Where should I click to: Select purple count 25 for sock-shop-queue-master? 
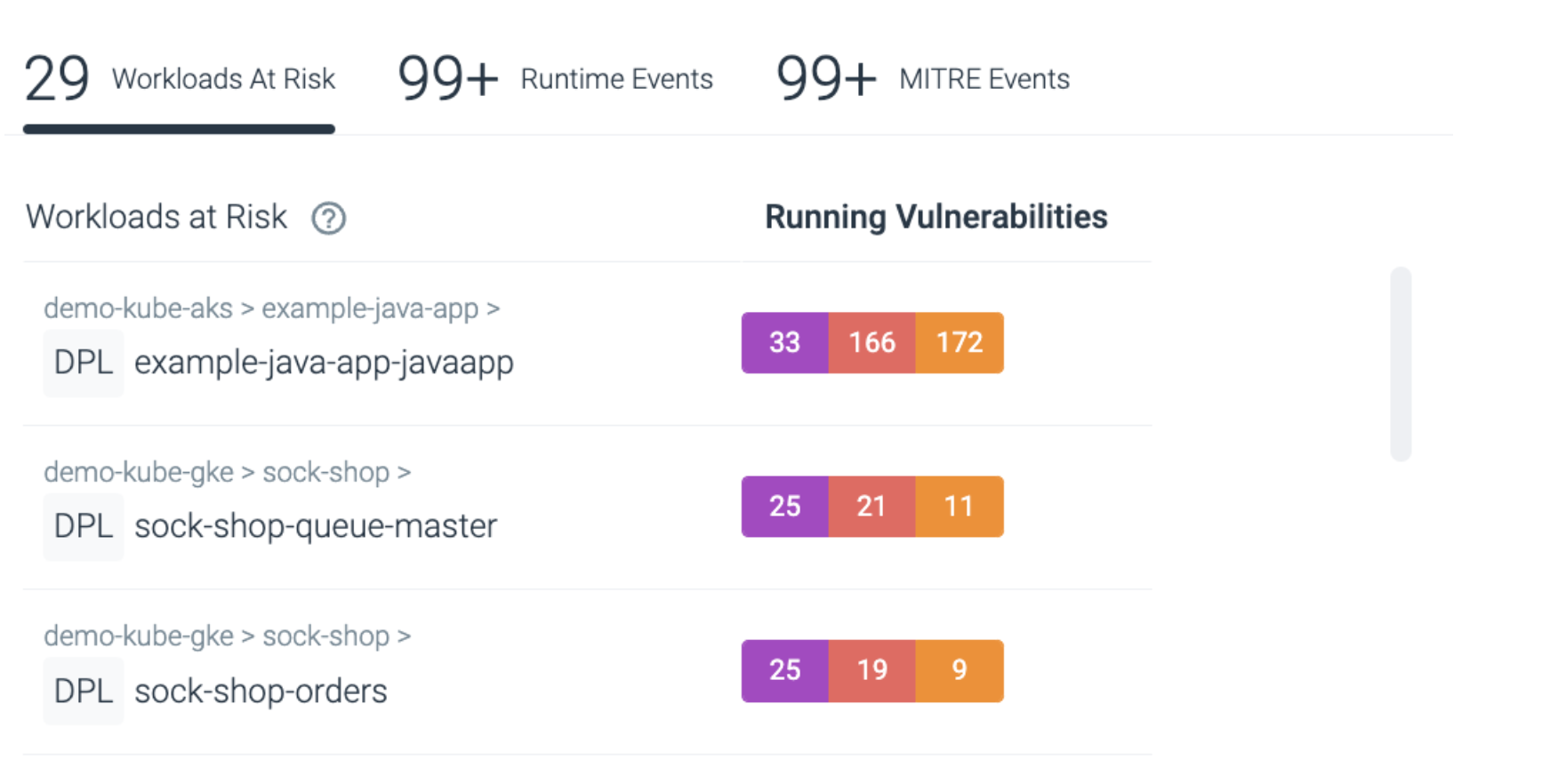[x=785, y=507]
